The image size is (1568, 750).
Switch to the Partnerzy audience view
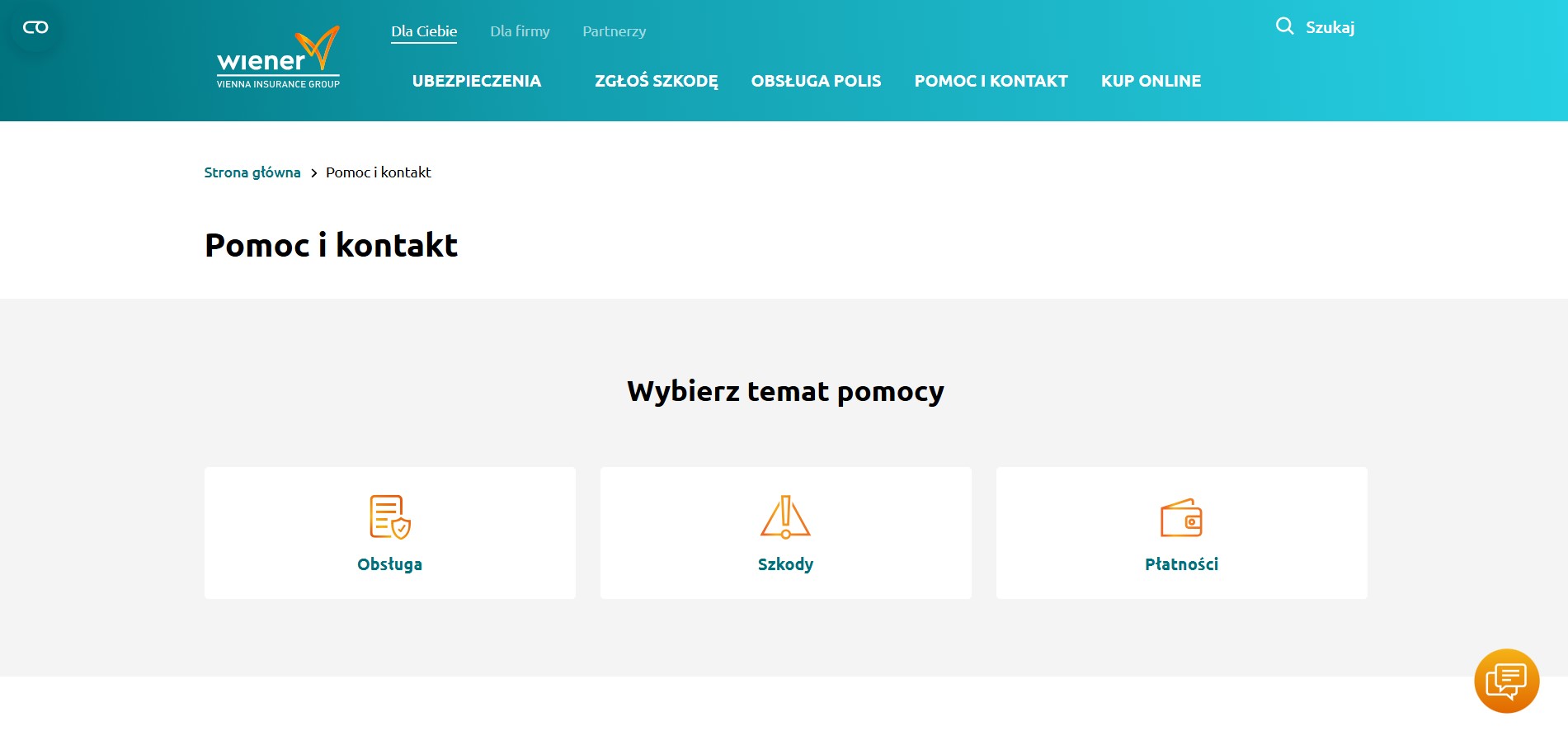tap(614, 31)
